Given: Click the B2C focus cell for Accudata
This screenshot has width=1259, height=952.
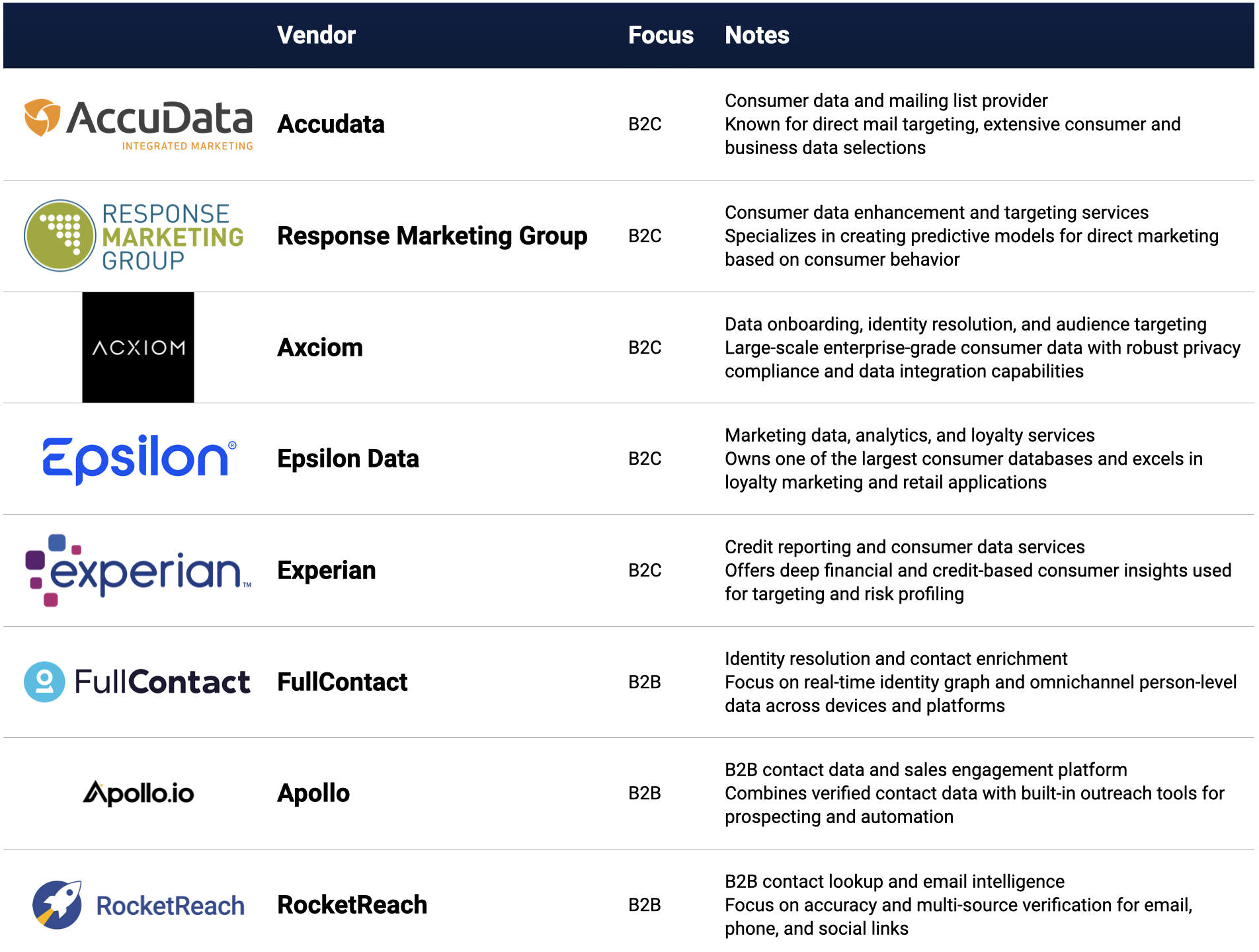Looking at the screenshot, I should [x=645, y=124].
